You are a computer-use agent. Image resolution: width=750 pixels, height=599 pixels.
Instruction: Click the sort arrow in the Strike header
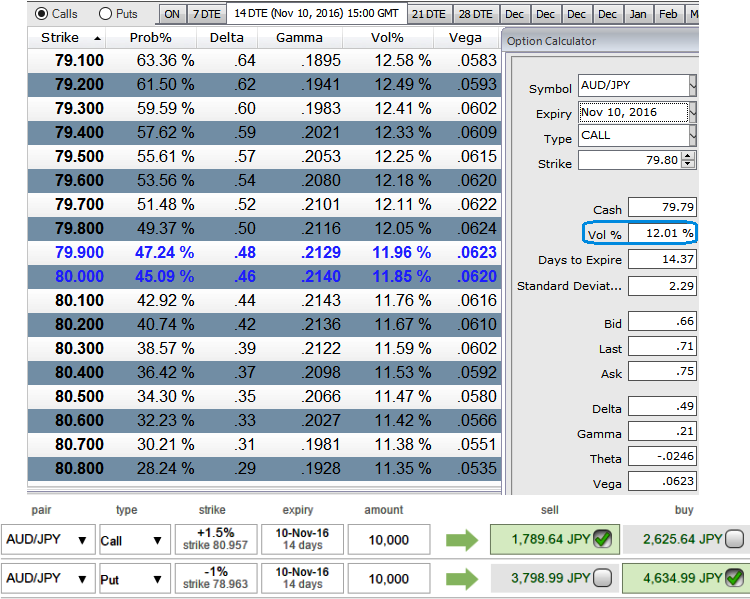click(97, 38)
